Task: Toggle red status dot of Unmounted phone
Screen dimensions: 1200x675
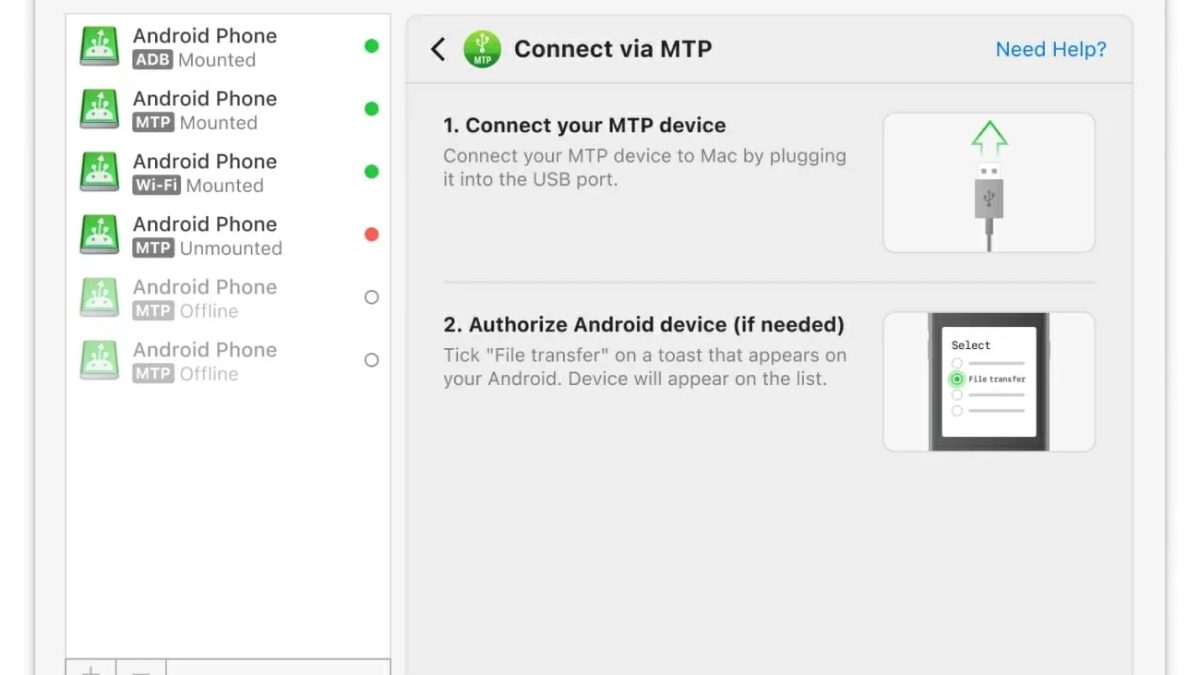Action: 372,235
